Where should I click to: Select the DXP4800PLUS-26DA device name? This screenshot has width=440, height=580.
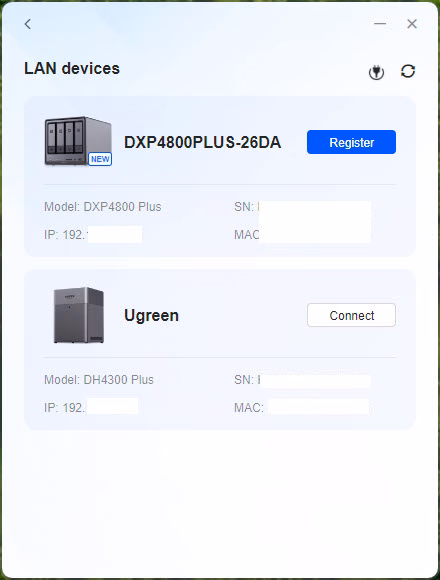coord(202,142)
